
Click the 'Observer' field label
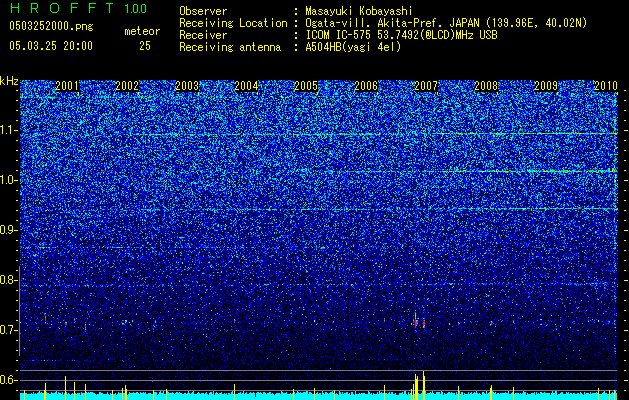click(203, 12)
